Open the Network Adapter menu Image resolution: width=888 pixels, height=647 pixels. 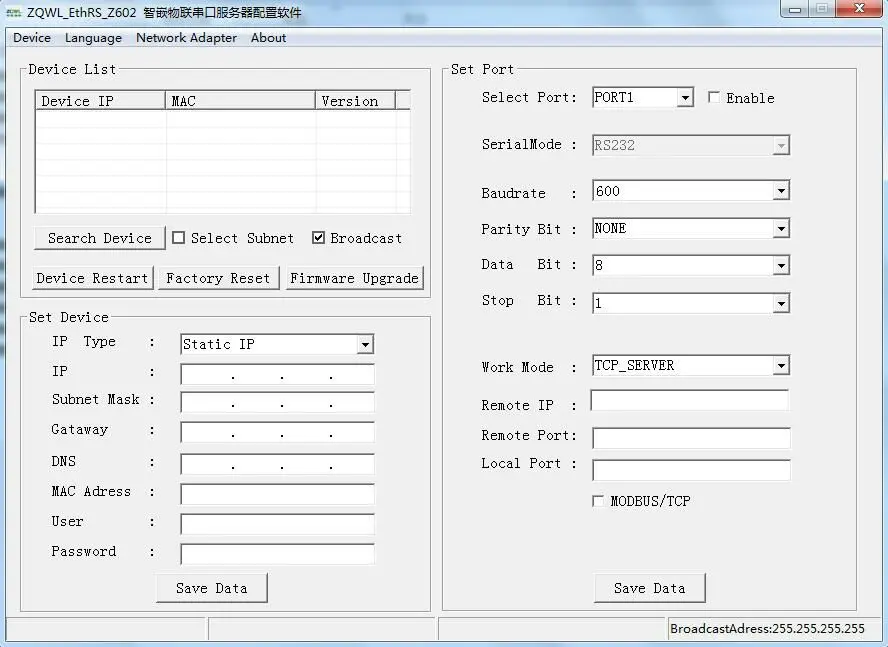click(x=186, y=37)
